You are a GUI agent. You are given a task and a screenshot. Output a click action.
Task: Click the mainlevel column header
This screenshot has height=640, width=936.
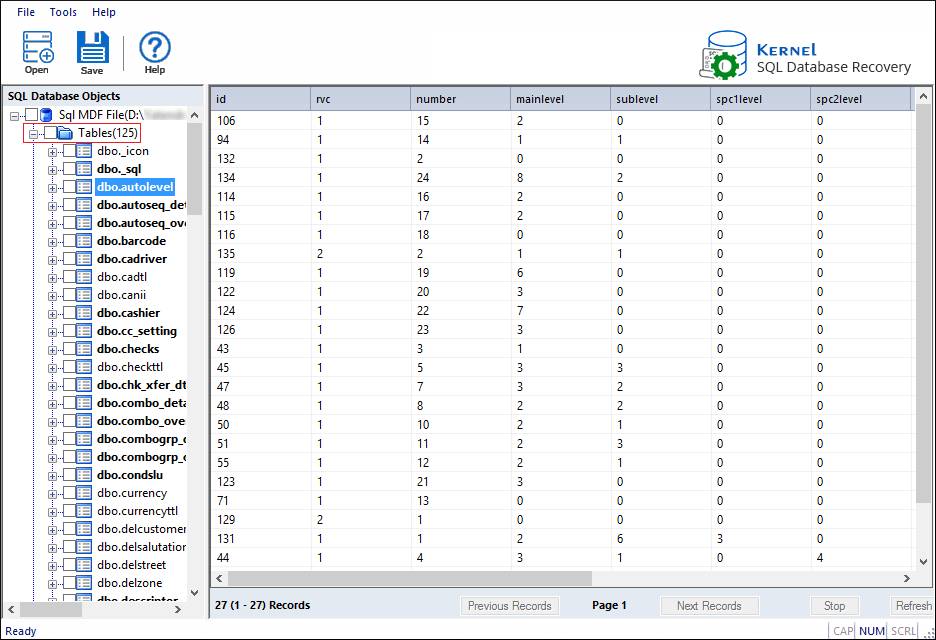click(x=561, y=99)
